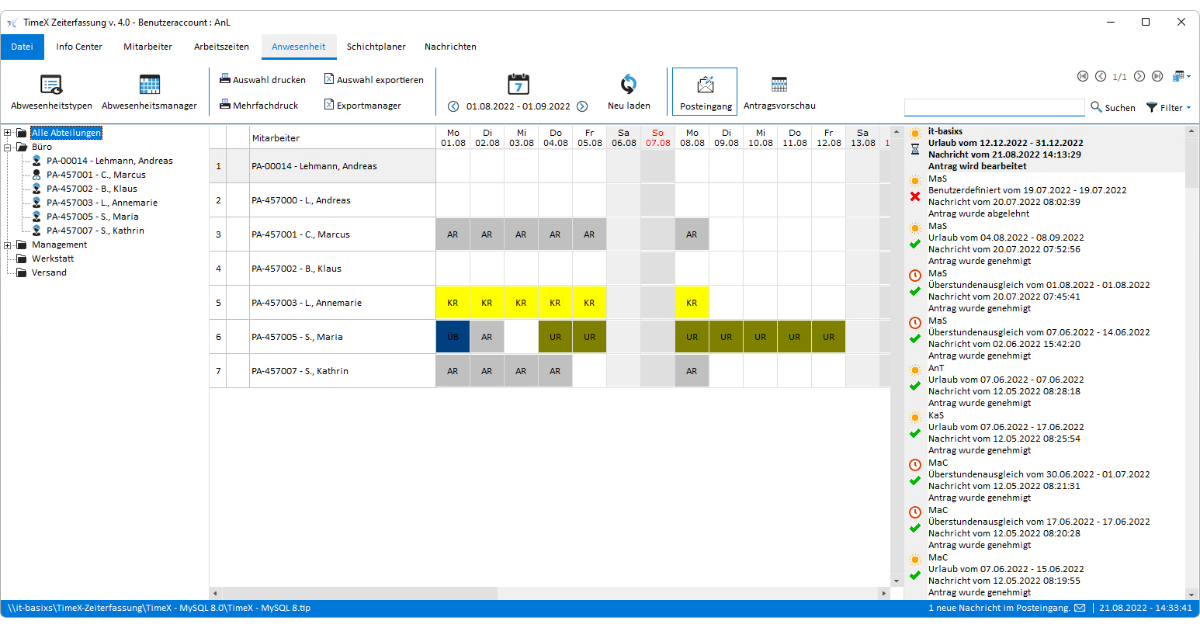Open the Abwesenheitsmanager
The height and width of the screenshot is (628, 1200).
(149, 93)
